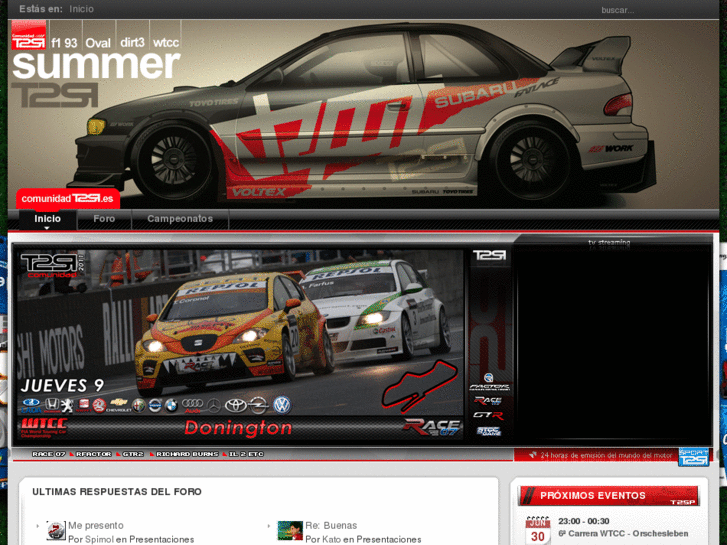727x545 pixels.
Task: Click the GTR logo in sidebar strip
Action: coord(488,415)
